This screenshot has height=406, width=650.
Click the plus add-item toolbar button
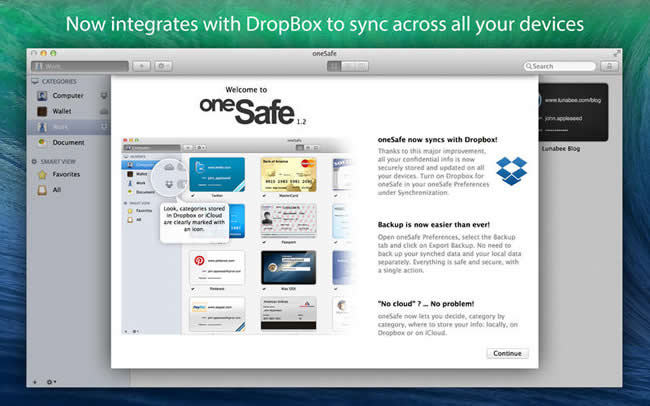pos(141,66)
